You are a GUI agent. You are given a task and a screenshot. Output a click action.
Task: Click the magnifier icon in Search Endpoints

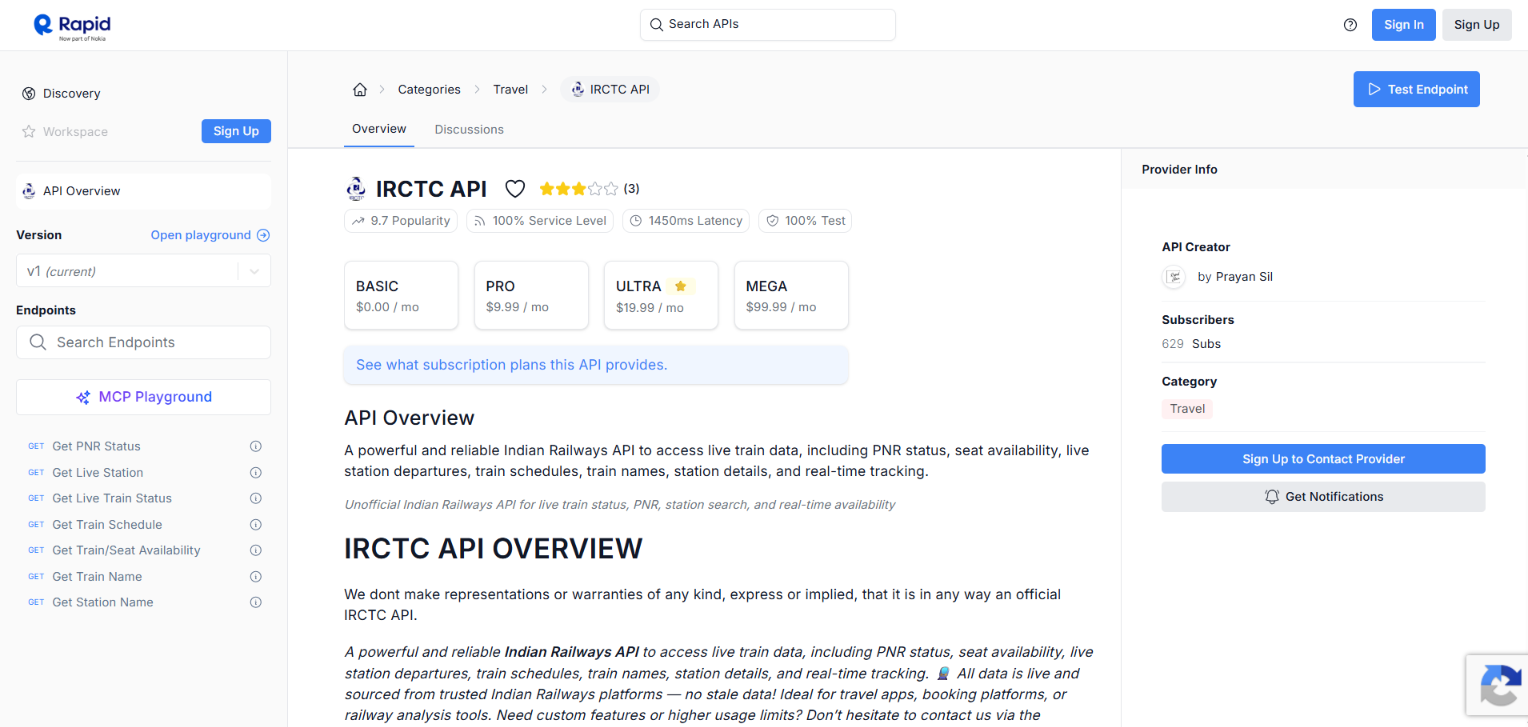pos(38,342)
